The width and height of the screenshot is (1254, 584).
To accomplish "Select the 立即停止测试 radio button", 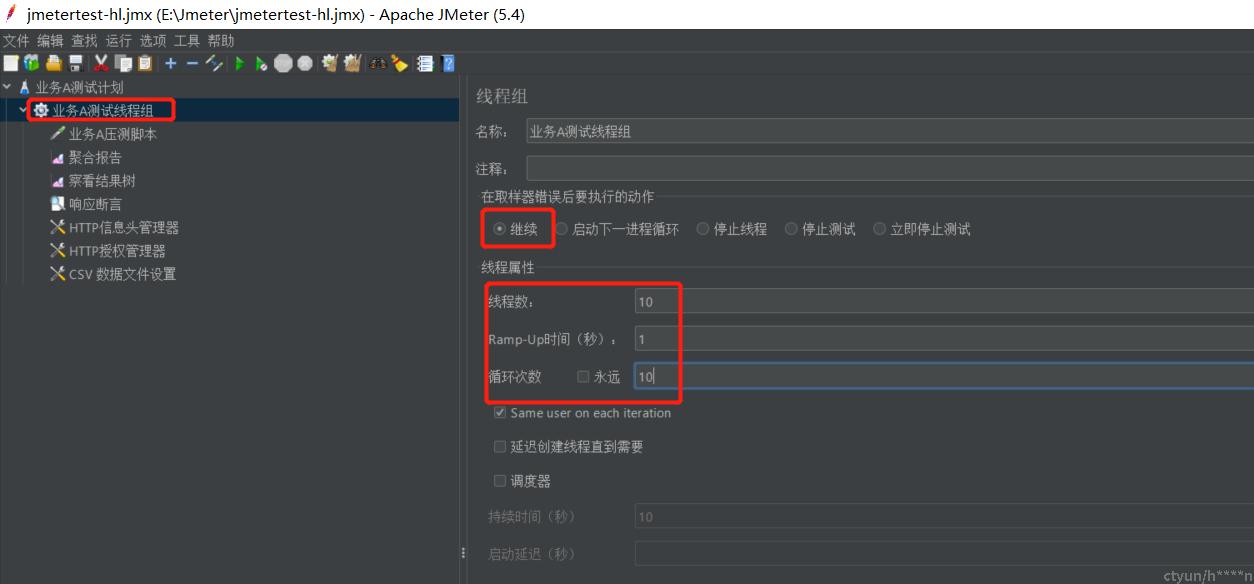I will pos(880,229).
